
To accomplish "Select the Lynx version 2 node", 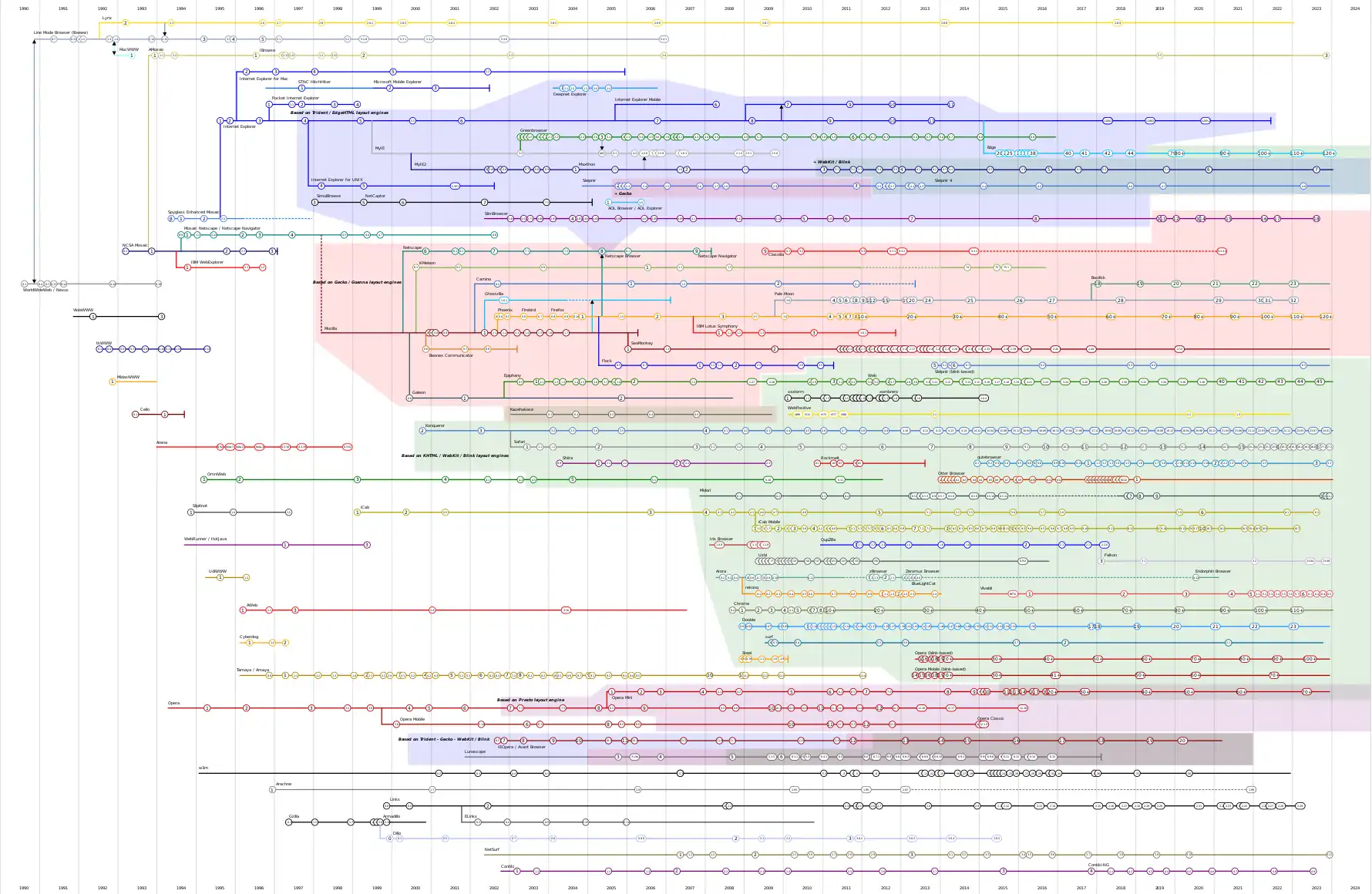I will pyautogui.click(x=123, y=22).
